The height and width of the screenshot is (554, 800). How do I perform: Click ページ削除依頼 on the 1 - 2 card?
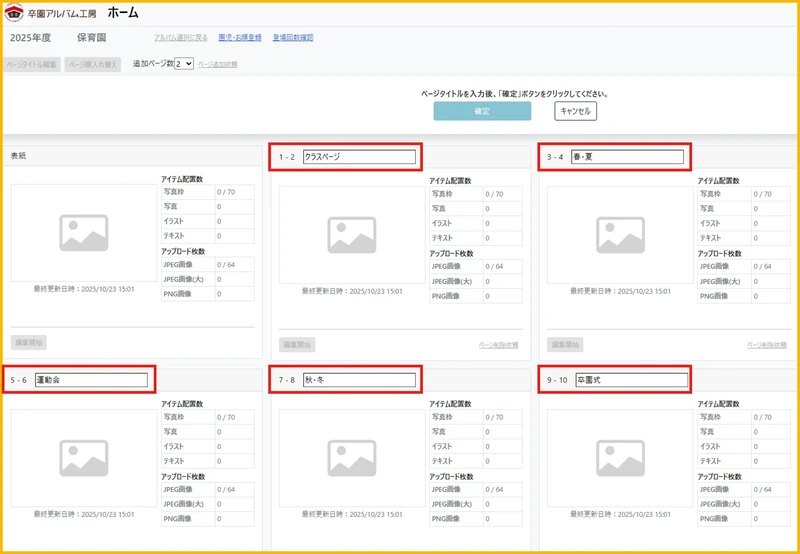(x=498, y=345)
